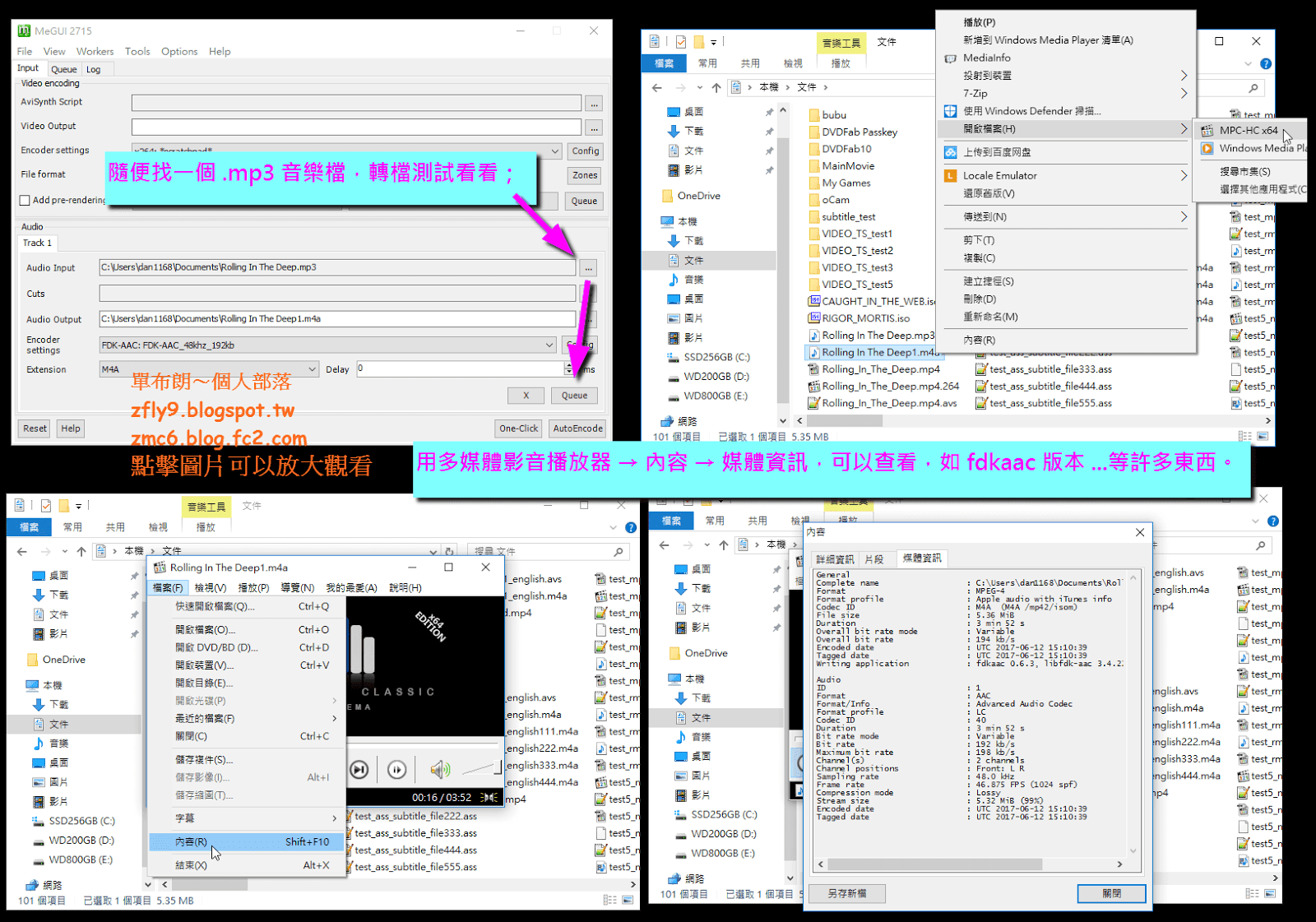Click Properties checkmark icon in top-right Explorer title bar
1316x922 pixels.
point(681,41)
